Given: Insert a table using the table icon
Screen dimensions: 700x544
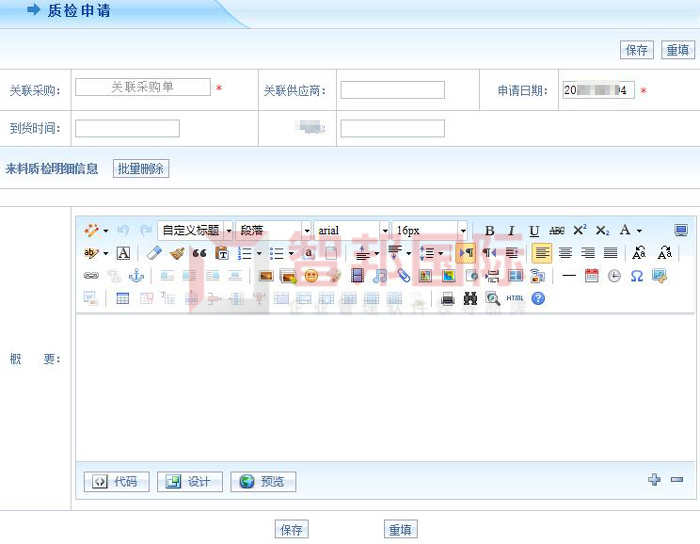Looking at the screenshot, I should pyautogui.click(x=123, y=298).
